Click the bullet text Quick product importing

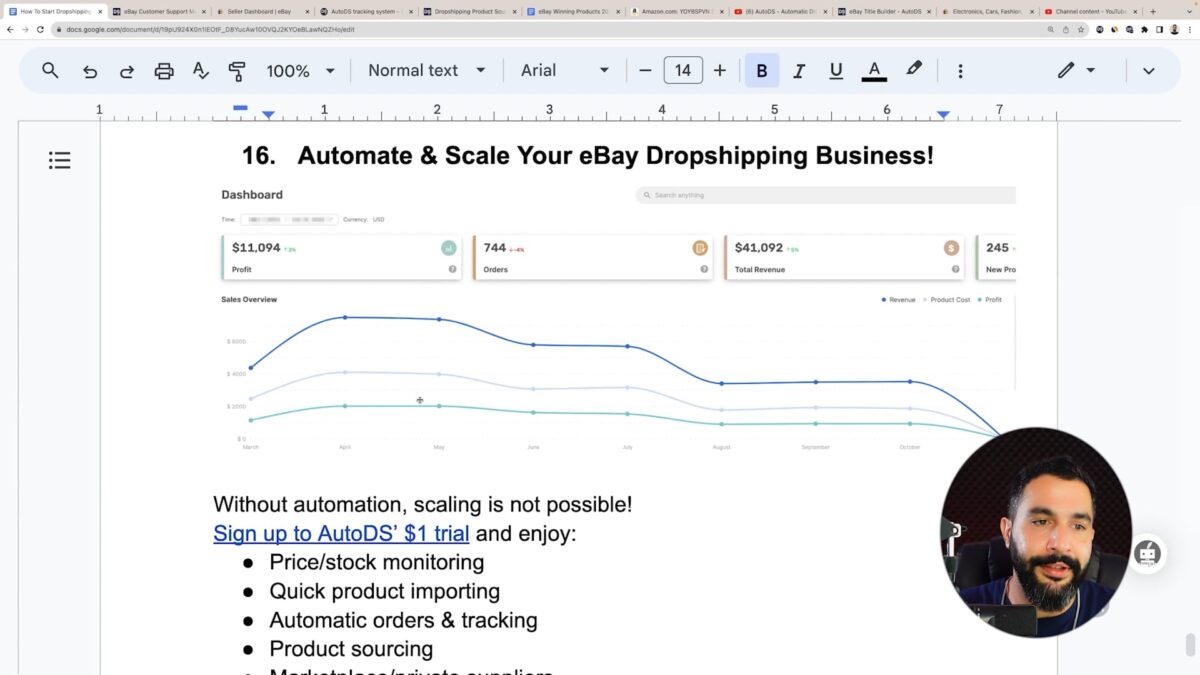[385, 591]
